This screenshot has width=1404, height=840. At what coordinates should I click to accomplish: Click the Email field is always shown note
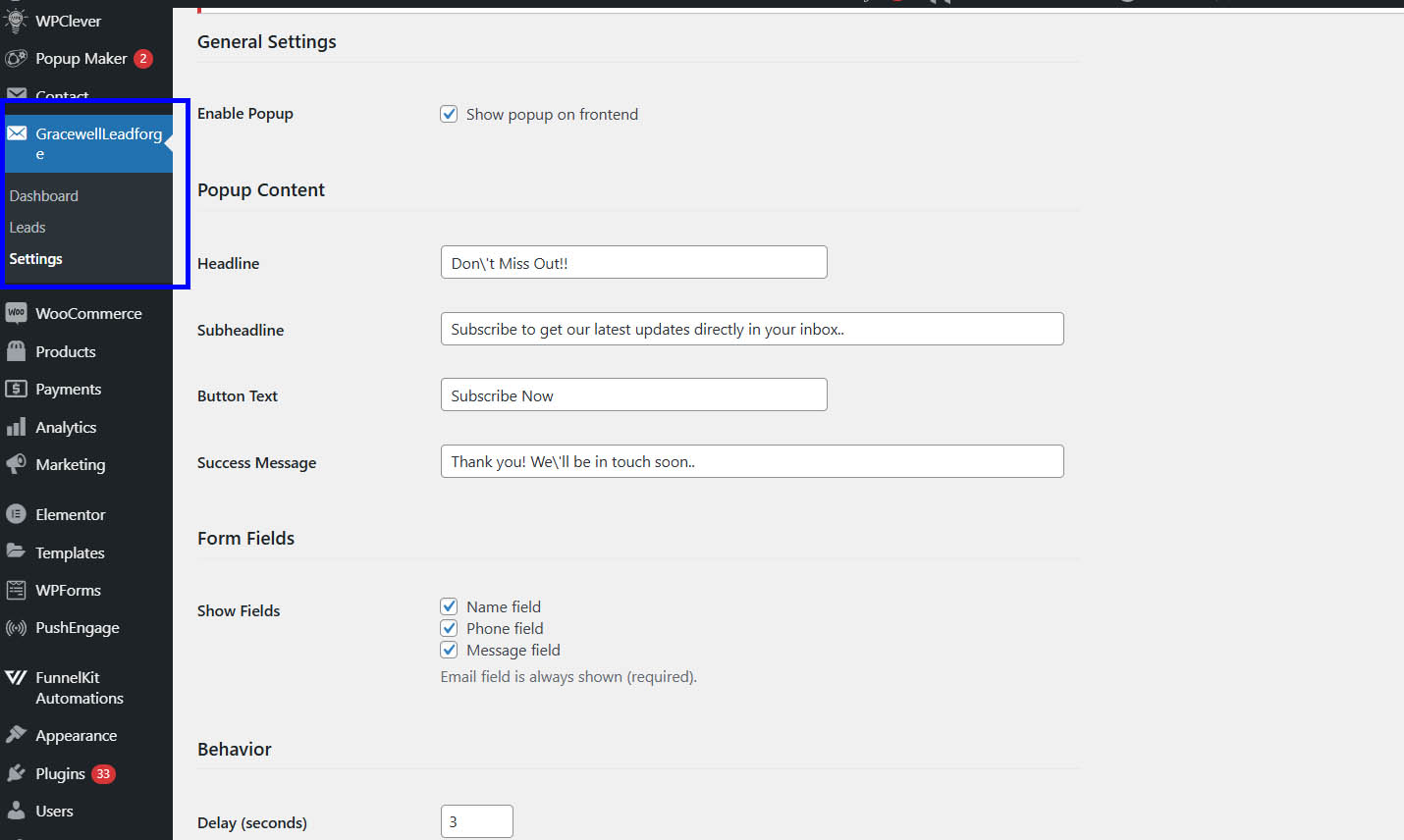click(568, 676)
